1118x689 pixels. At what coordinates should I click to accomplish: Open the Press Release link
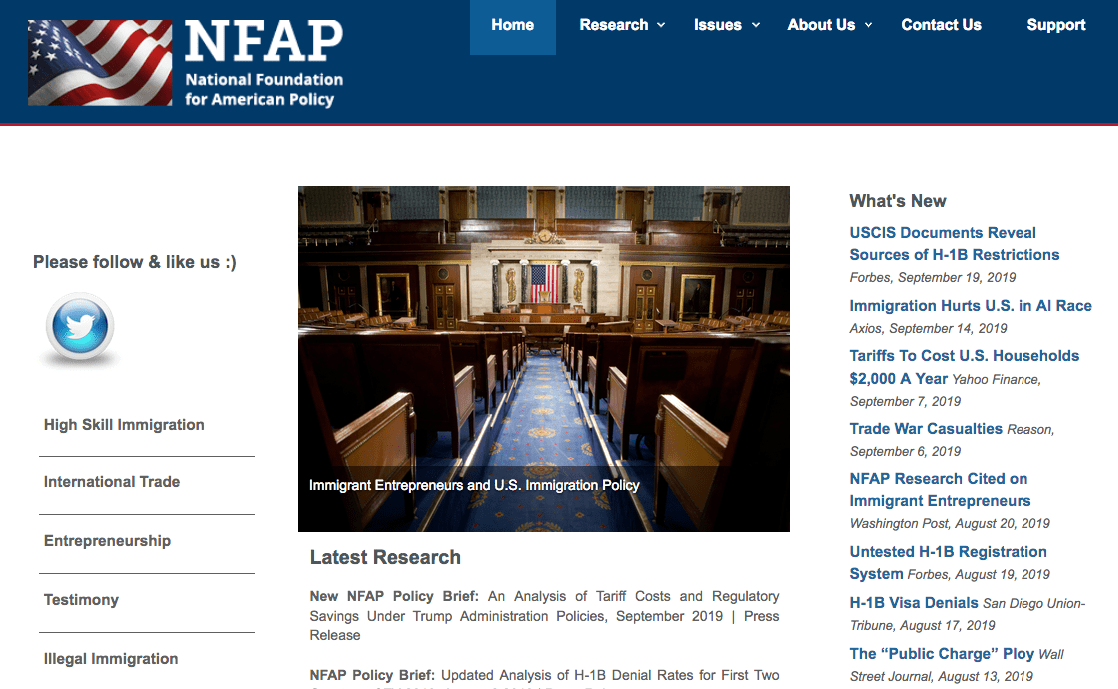[544, 626]
